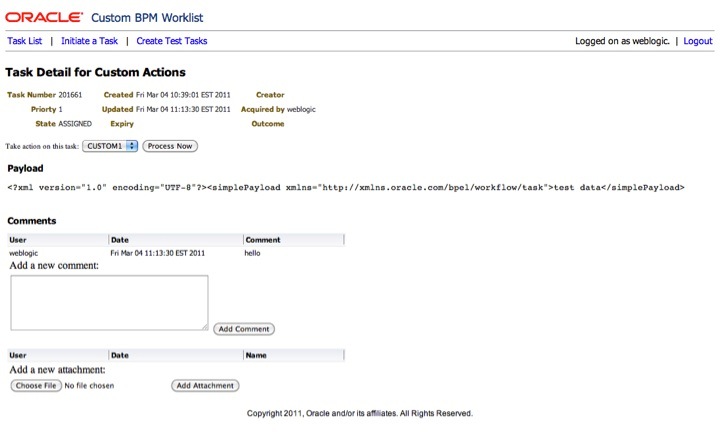720x432 pixels.
Task: Open the Task List link
Action: coord(25,41)
